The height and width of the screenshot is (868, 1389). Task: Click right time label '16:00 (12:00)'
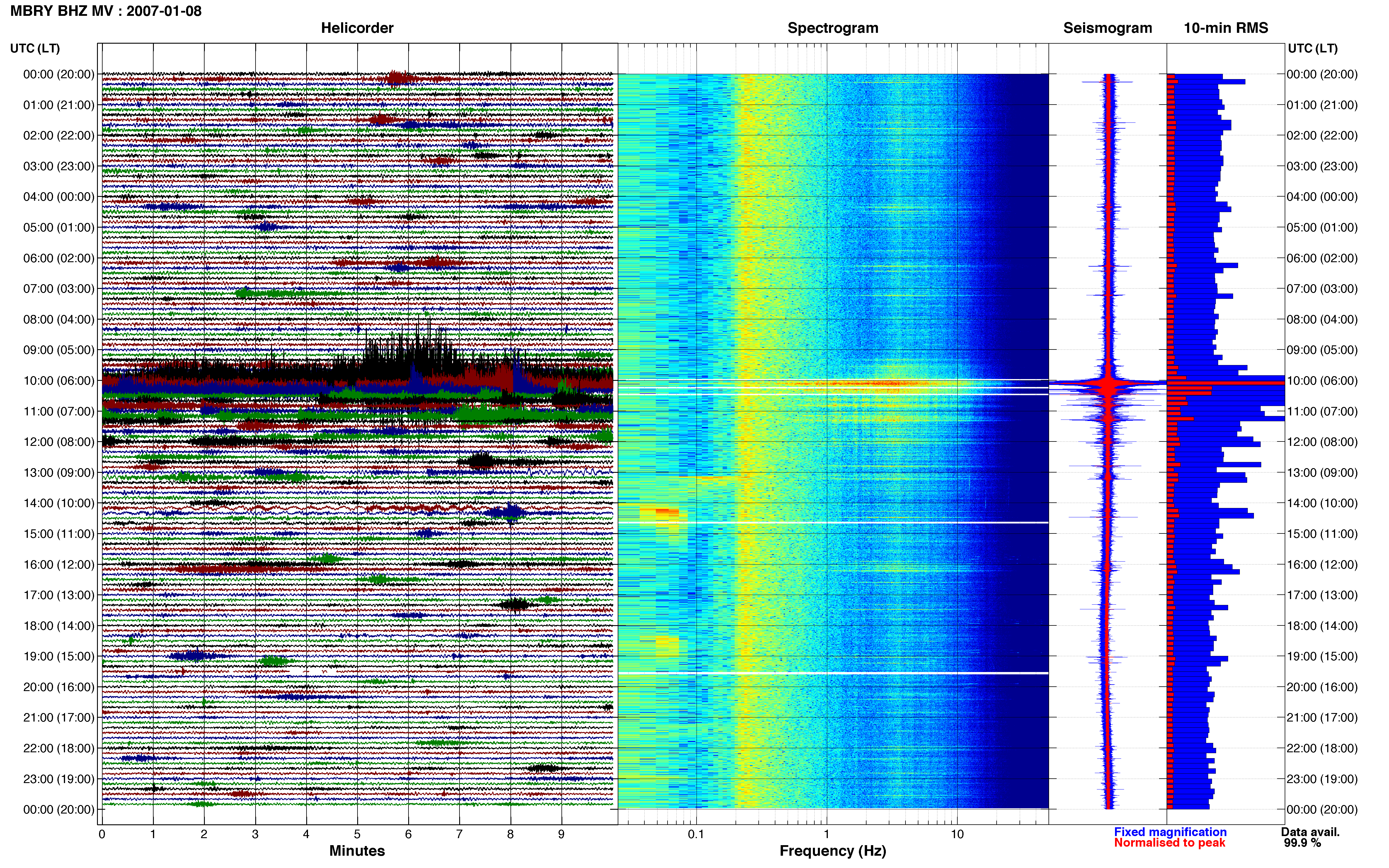pos(1322,564)
